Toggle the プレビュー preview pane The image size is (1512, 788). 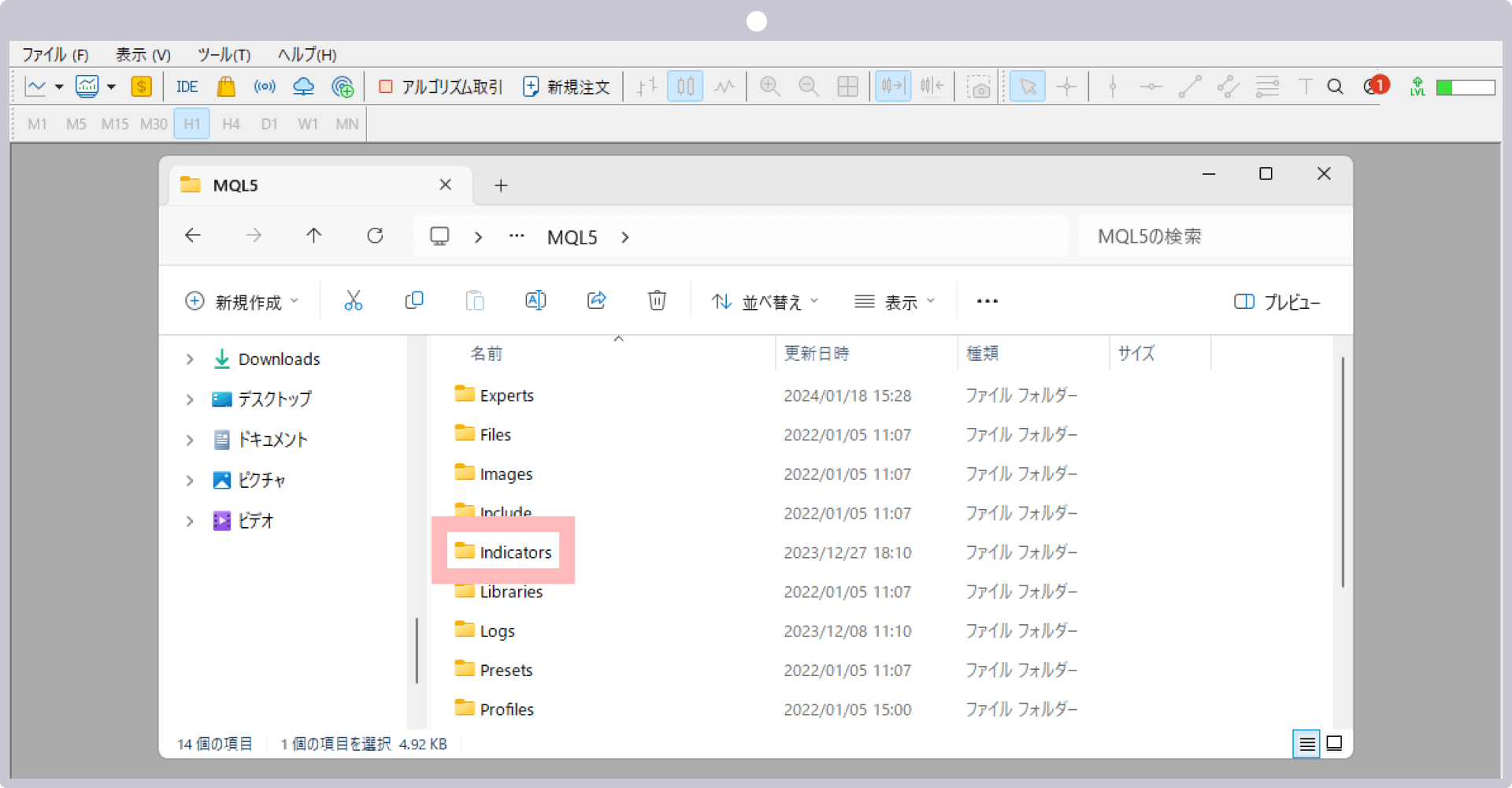1277,302
